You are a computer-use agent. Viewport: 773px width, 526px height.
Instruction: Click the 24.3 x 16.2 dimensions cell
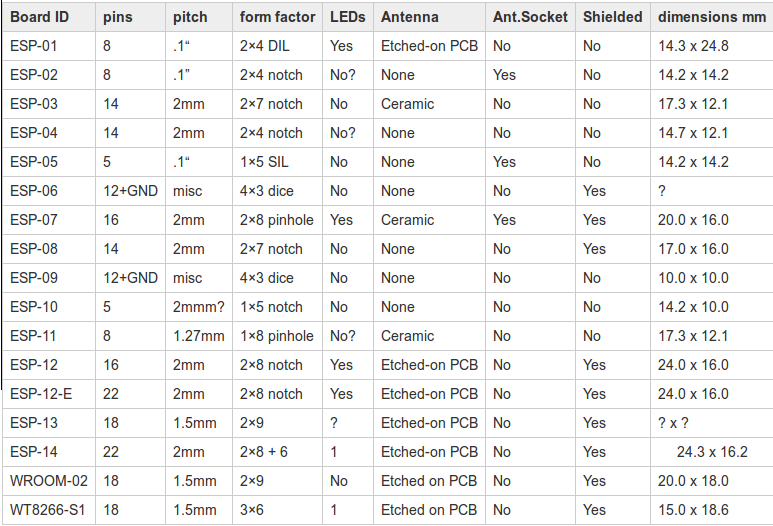712,452
